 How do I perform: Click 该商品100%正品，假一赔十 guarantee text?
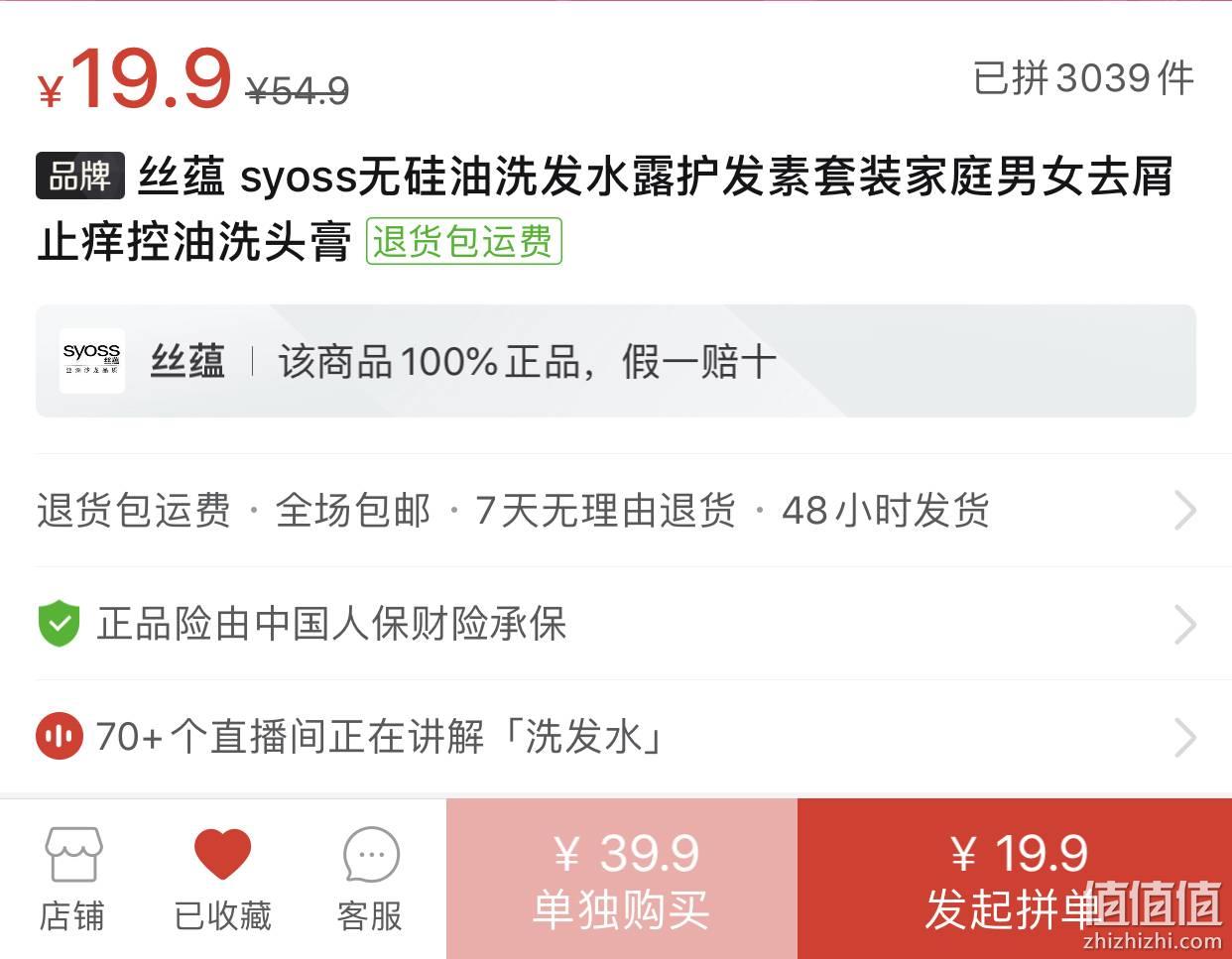[x=527, y=362]
